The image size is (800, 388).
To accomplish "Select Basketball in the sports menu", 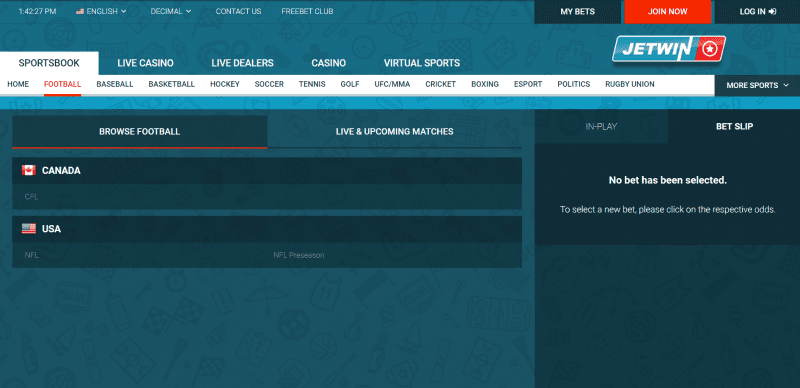I will pos(171,84).
